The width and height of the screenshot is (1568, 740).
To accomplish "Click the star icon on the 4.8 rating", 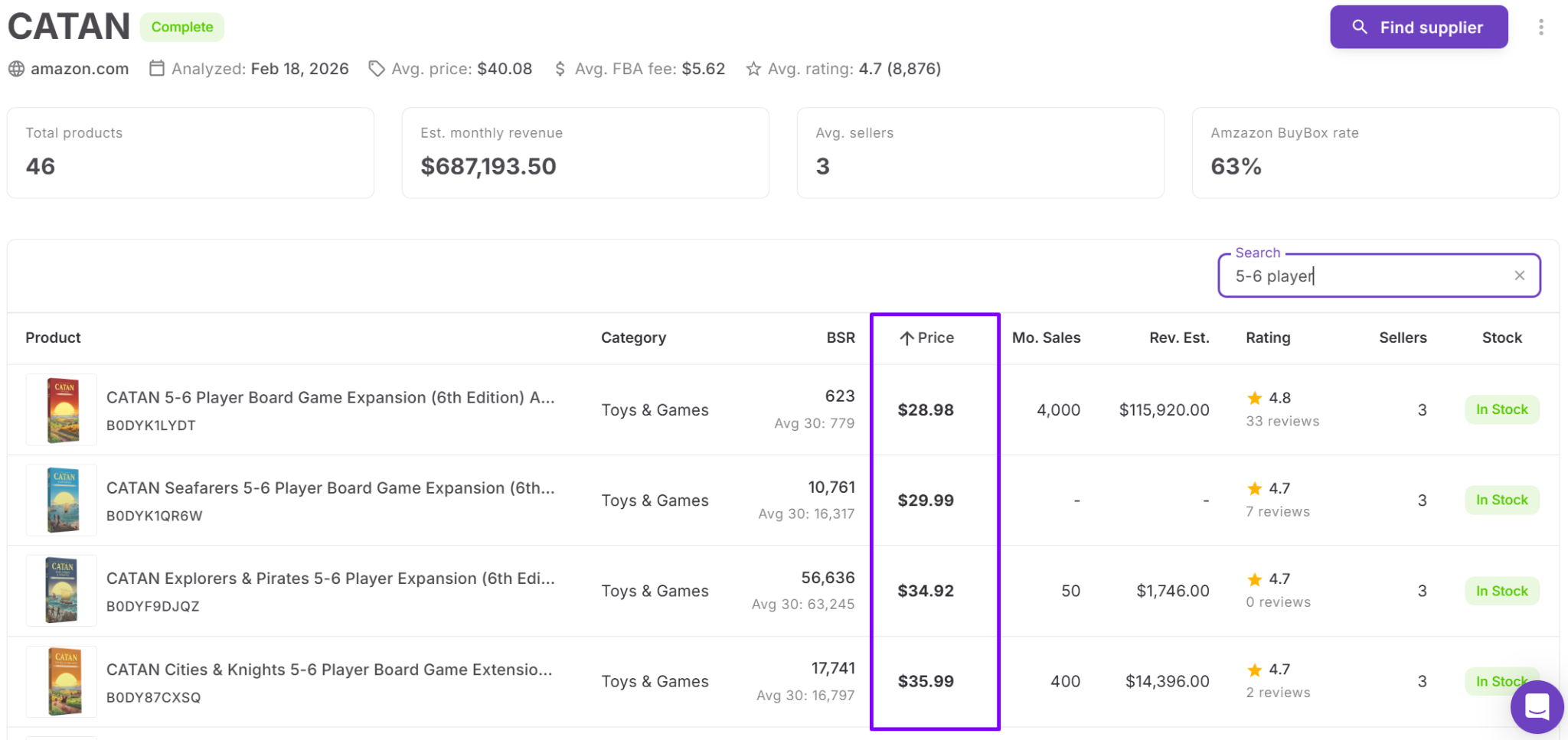I will 1254,397.
